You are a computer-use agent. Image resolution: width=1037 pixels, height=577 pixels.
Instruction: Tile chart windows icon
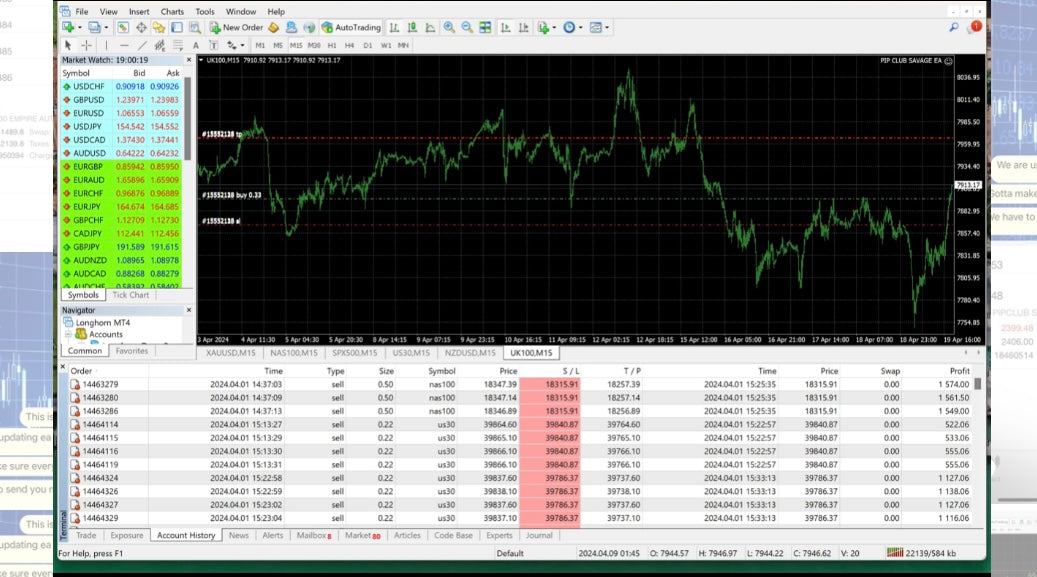(485, 27)
